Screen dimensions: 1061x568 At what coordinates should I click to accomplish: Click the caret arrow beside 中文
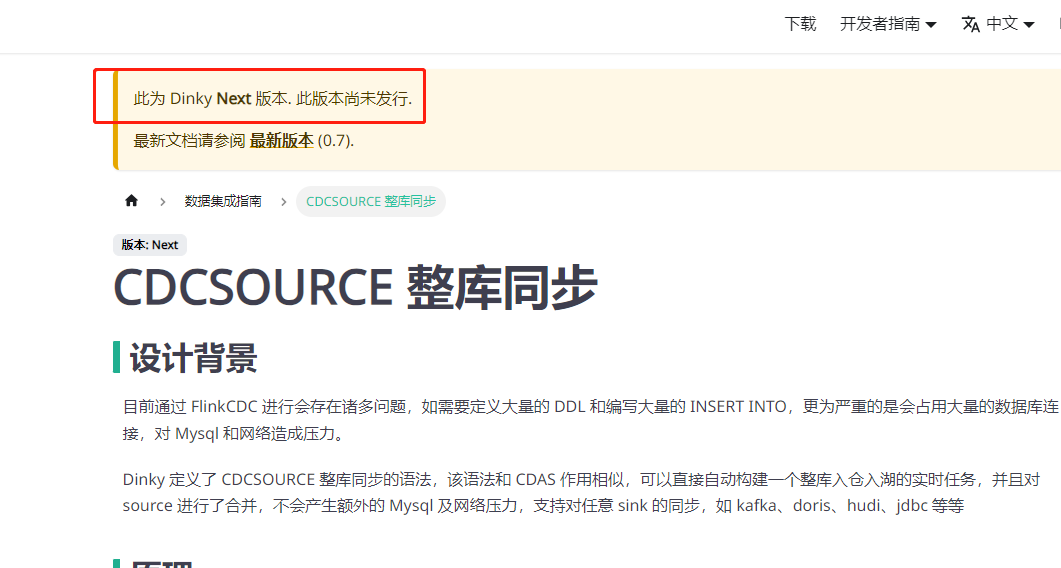click(x=1029, y=25)
